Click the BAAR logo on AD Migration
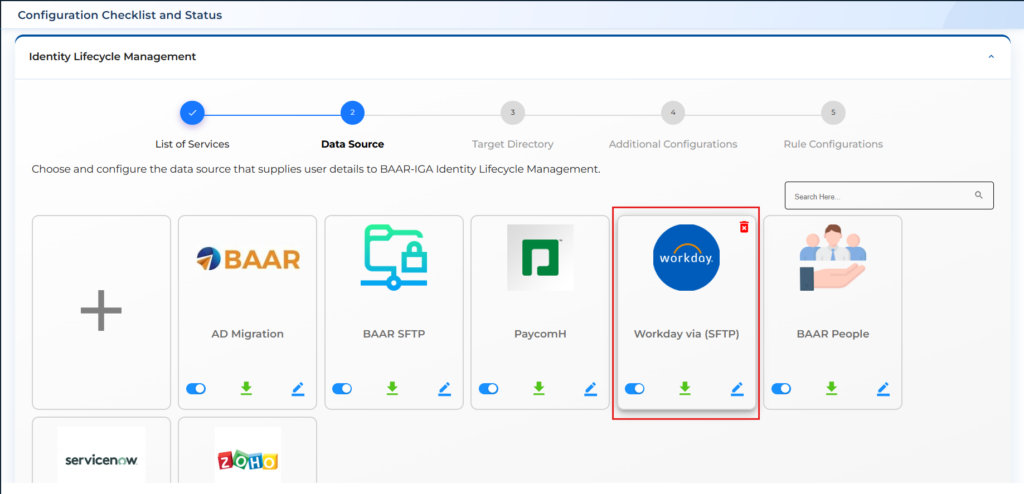Screen dimensions: 1024x494 (248, 258)
